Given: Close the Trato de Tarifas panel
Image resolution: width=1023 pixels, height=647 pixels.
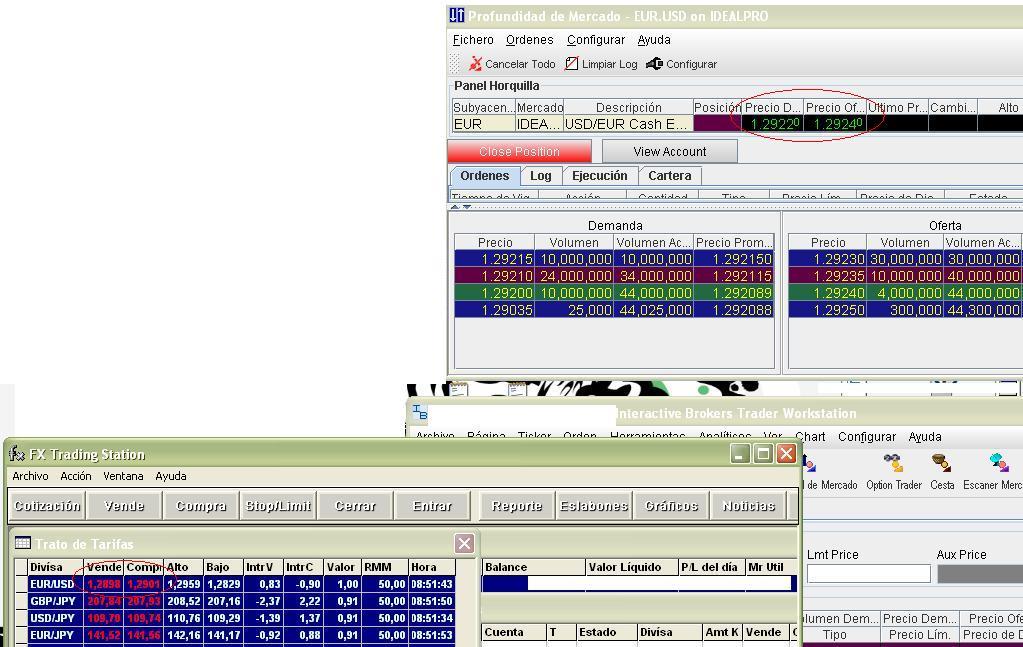Looking at the screenshot, I should pos(464,543).
